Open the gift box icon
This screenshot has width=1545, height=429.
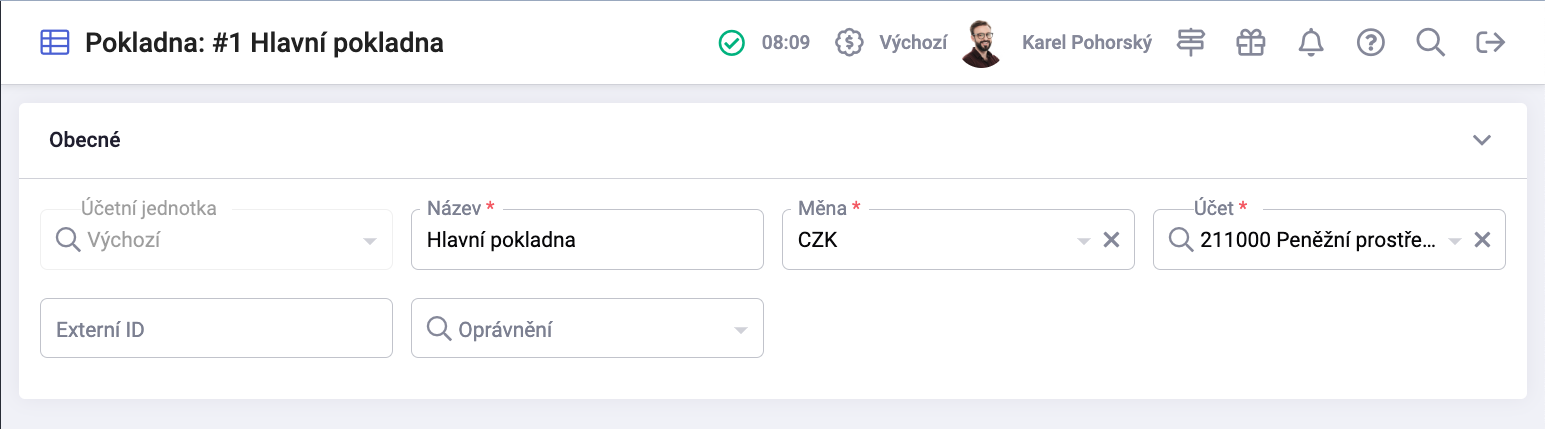pyautogui.click(x=1250, y=43)
